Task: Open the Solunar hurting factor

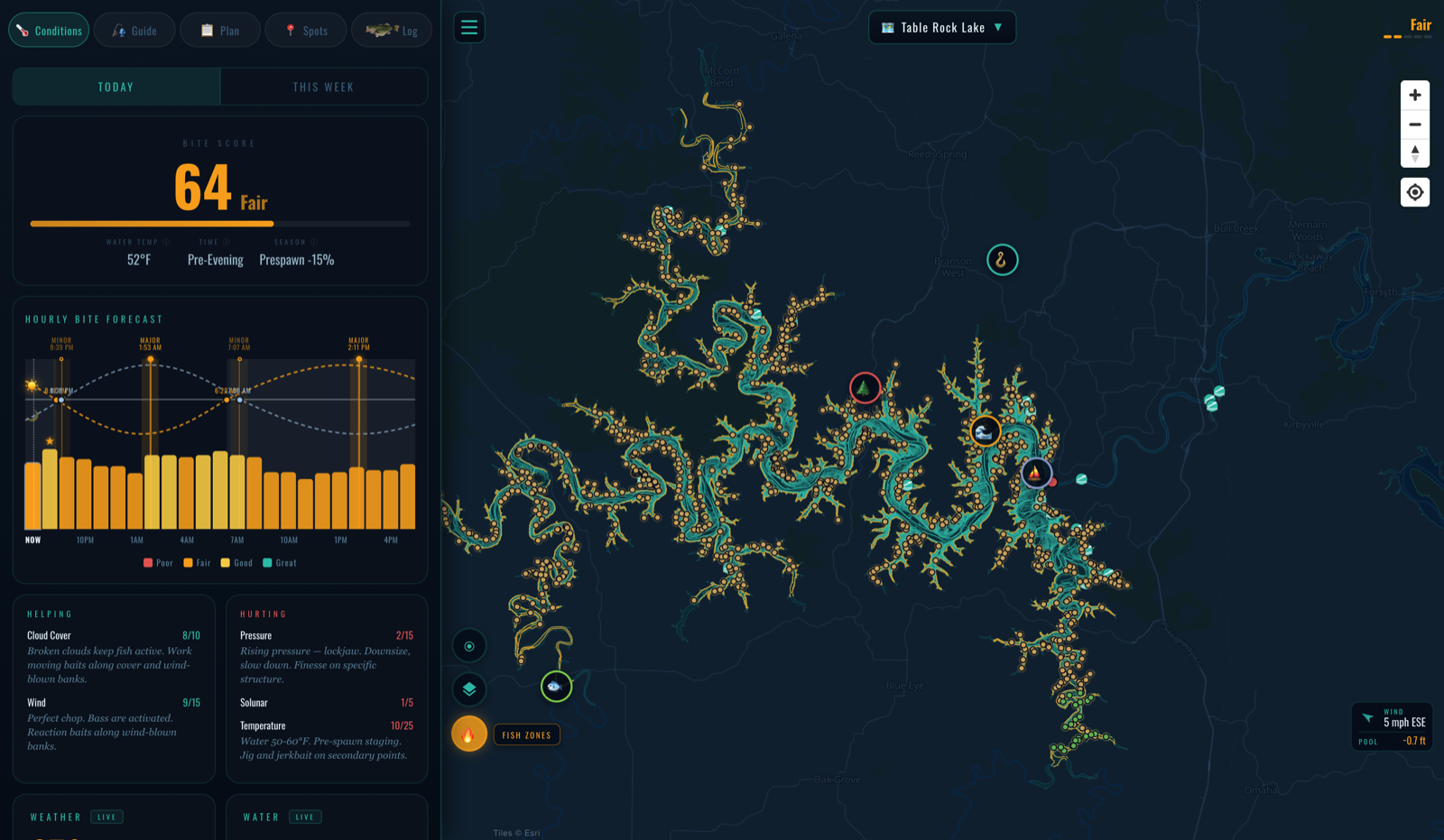Action: coord(327,703)
